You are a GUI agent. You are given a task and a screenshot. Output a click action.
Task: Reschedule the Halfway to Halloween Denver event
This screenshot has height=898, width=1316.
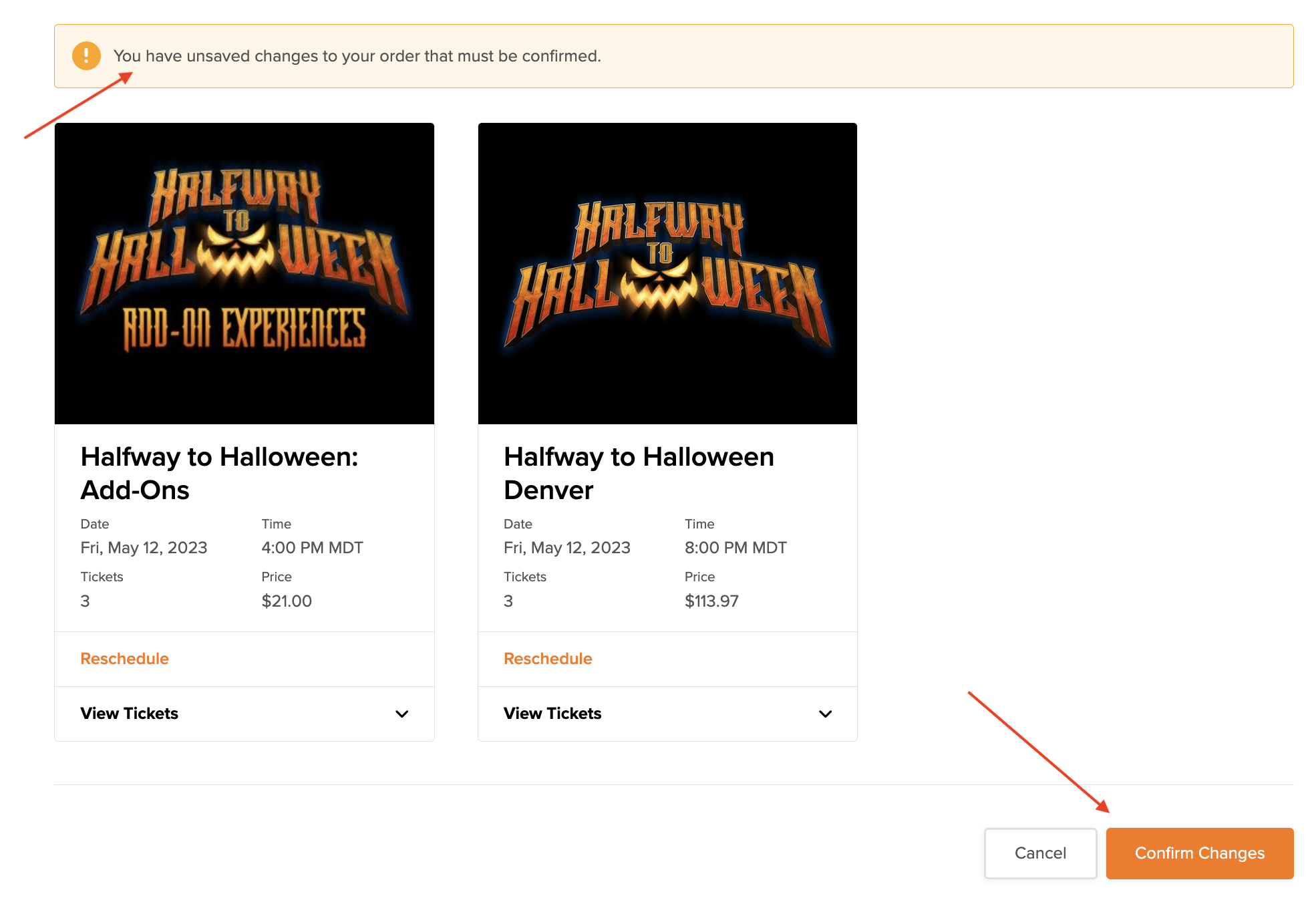click(548, 659)
